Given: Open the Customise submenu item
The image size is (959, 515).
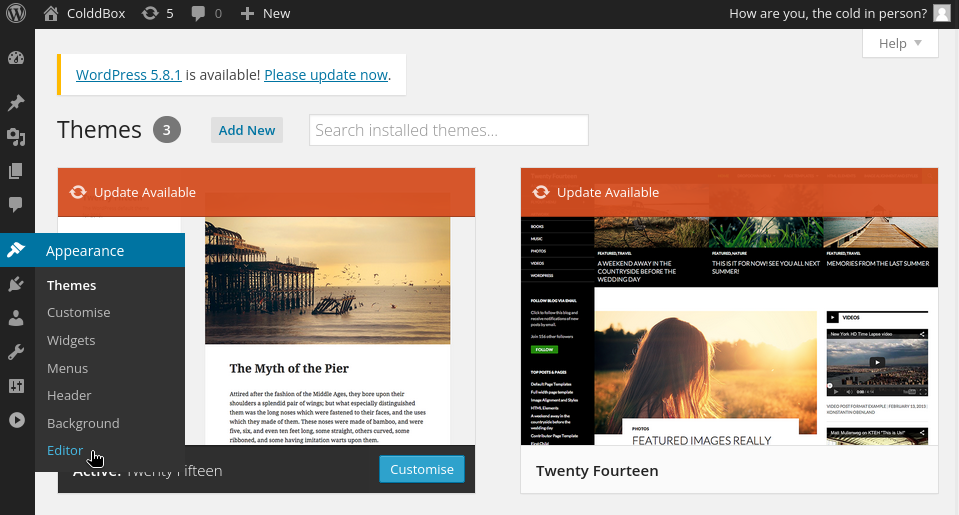Looking at the screenshot, I should click(79, 313).
